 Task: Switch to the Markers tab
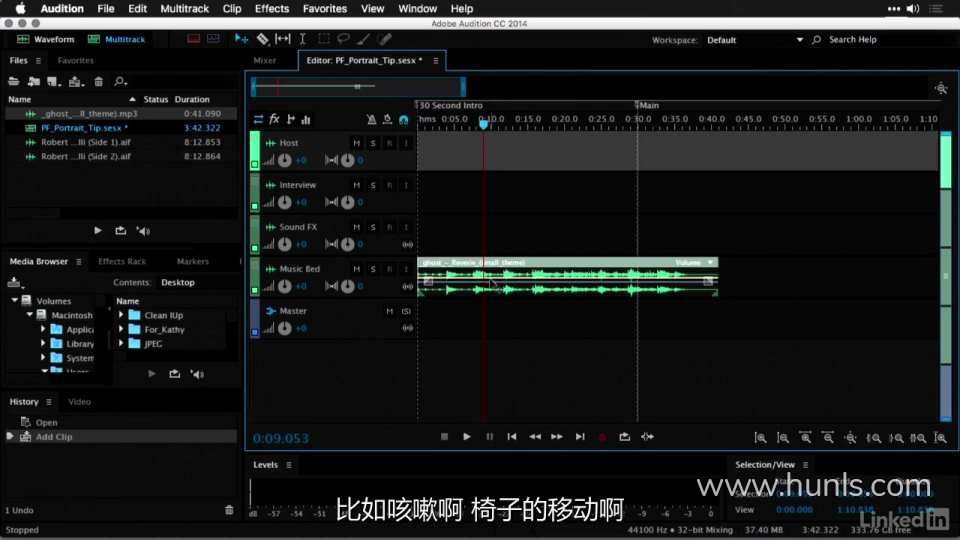[192, 261]
